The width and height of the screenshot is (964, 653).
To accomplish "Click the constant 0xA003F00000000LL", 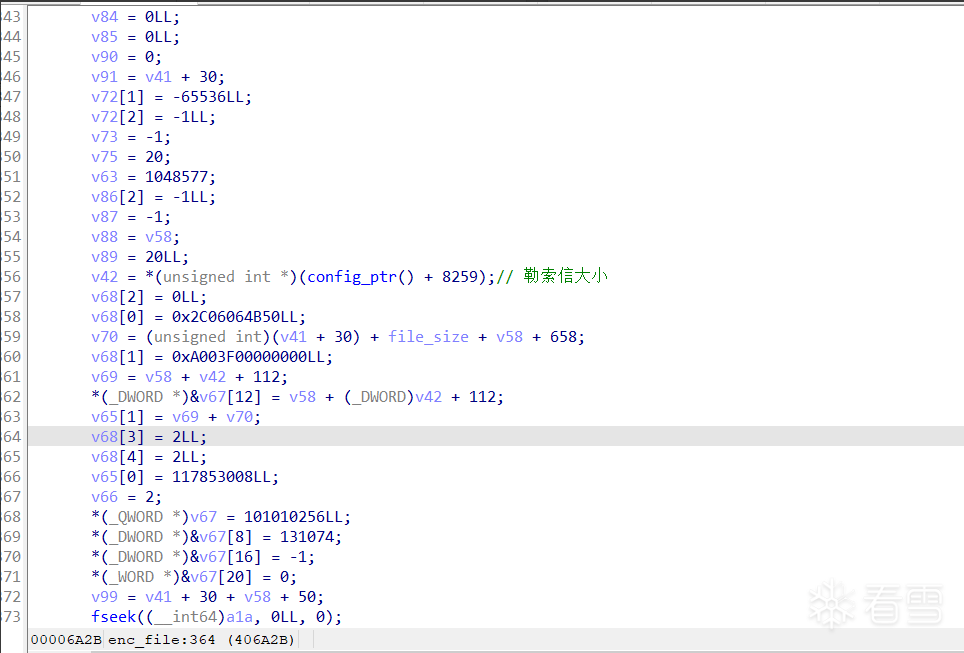I will [x=248, y=357].
